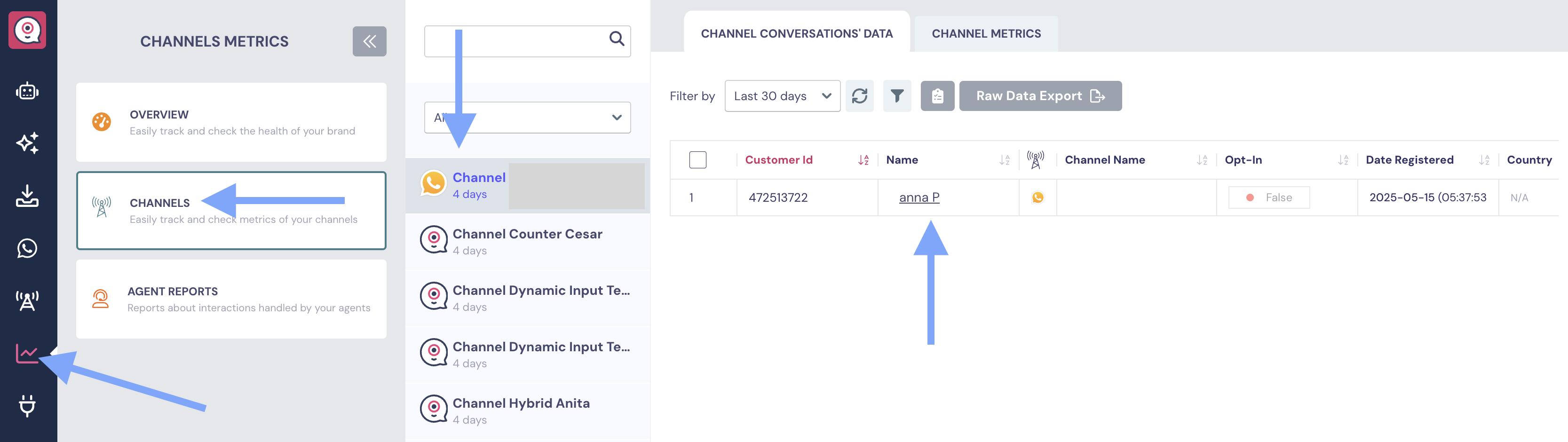Open the Last 30 days dropdown
This screenshot has width=1568, height=442.
[x=782, y=96]
